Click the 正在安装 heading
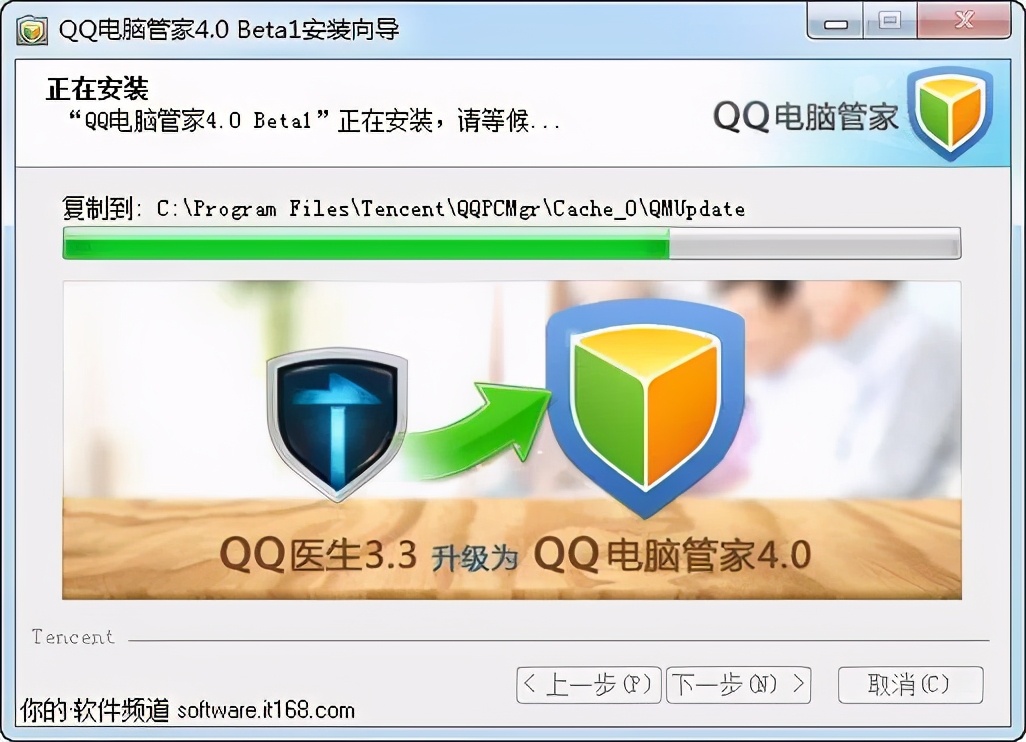This screenshot has height=742, width=1026. (97, 88)
